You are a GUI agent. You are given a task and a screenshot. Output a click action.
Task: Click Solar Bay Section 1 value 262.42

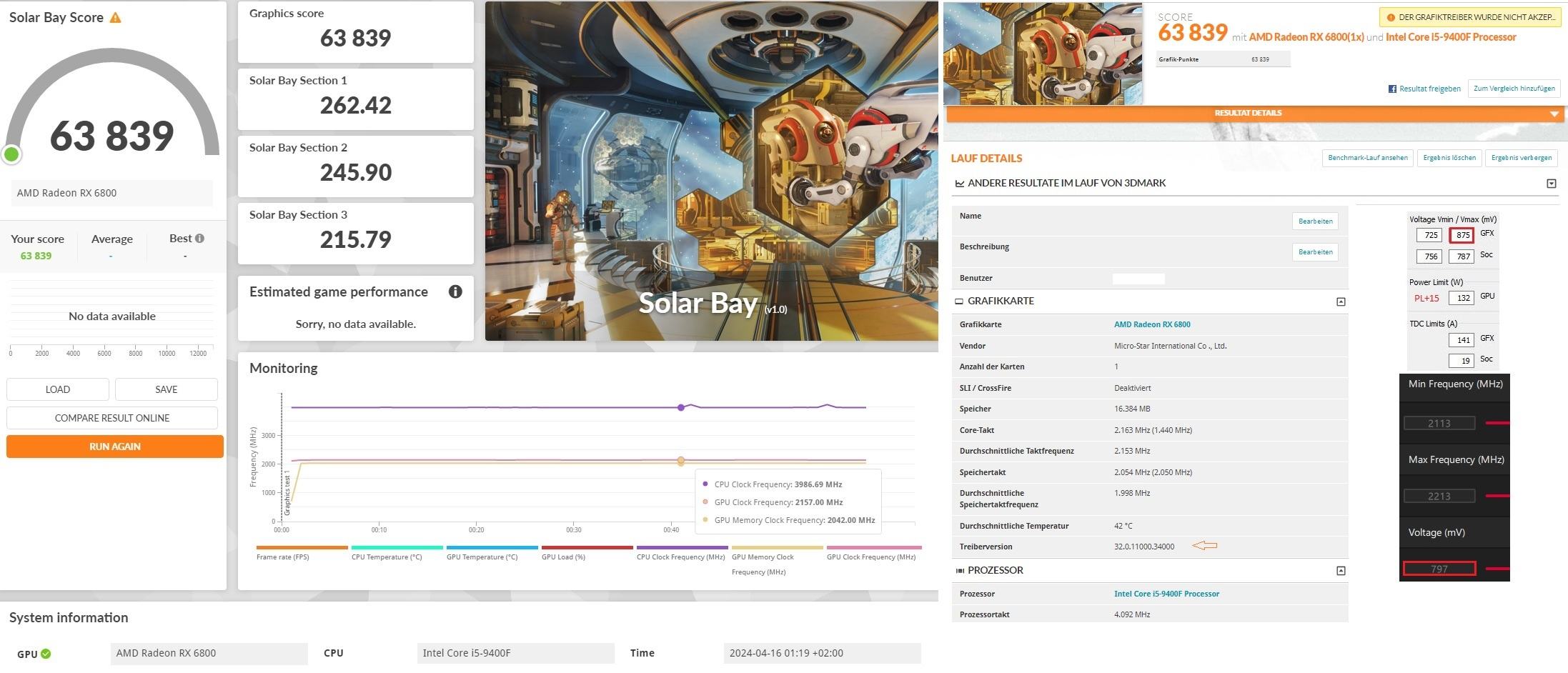click(356, 105)
